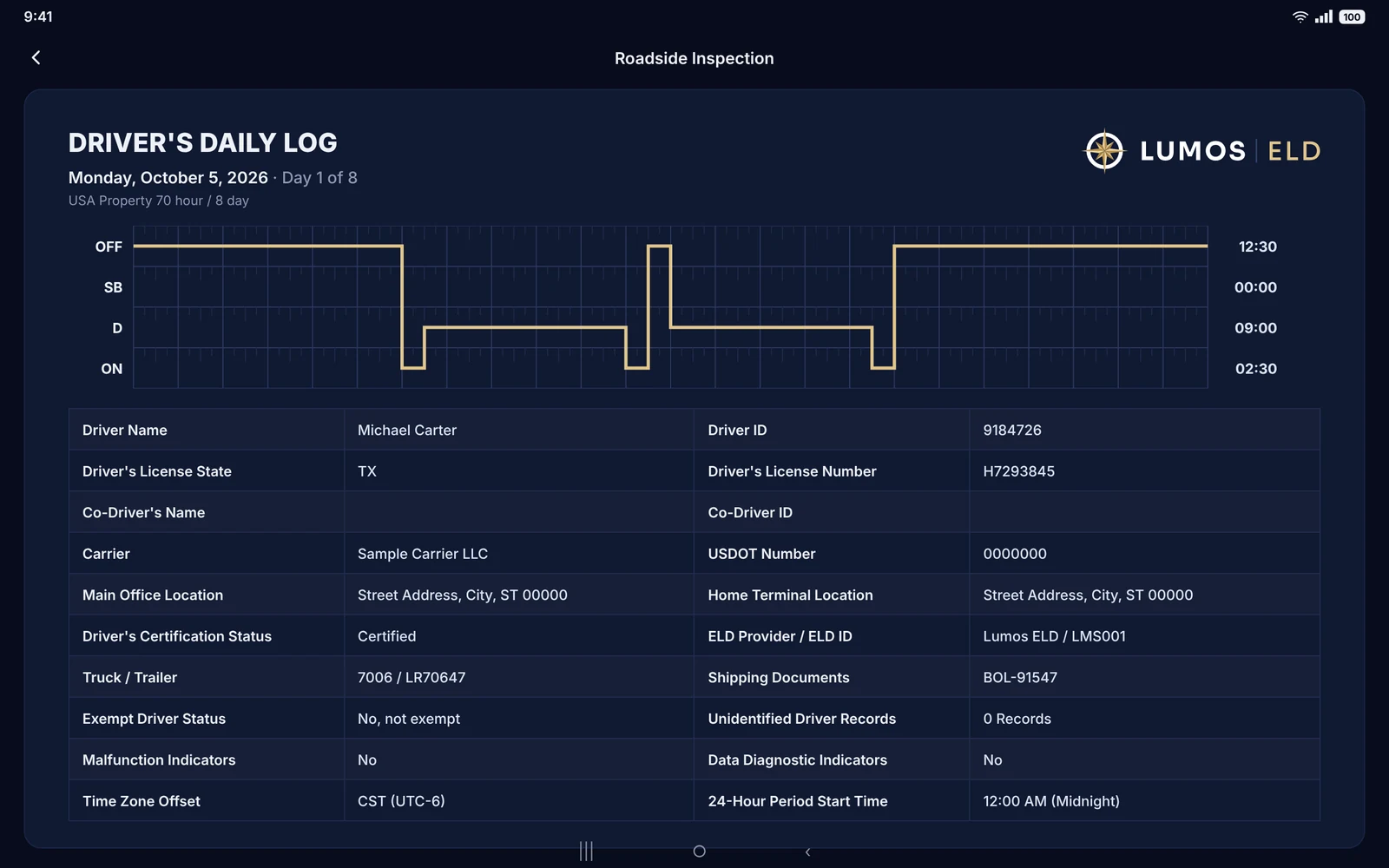Tap the CST (UTC-6) time zone value
Screen dimensions: 1389x868
tap(401, 801)
